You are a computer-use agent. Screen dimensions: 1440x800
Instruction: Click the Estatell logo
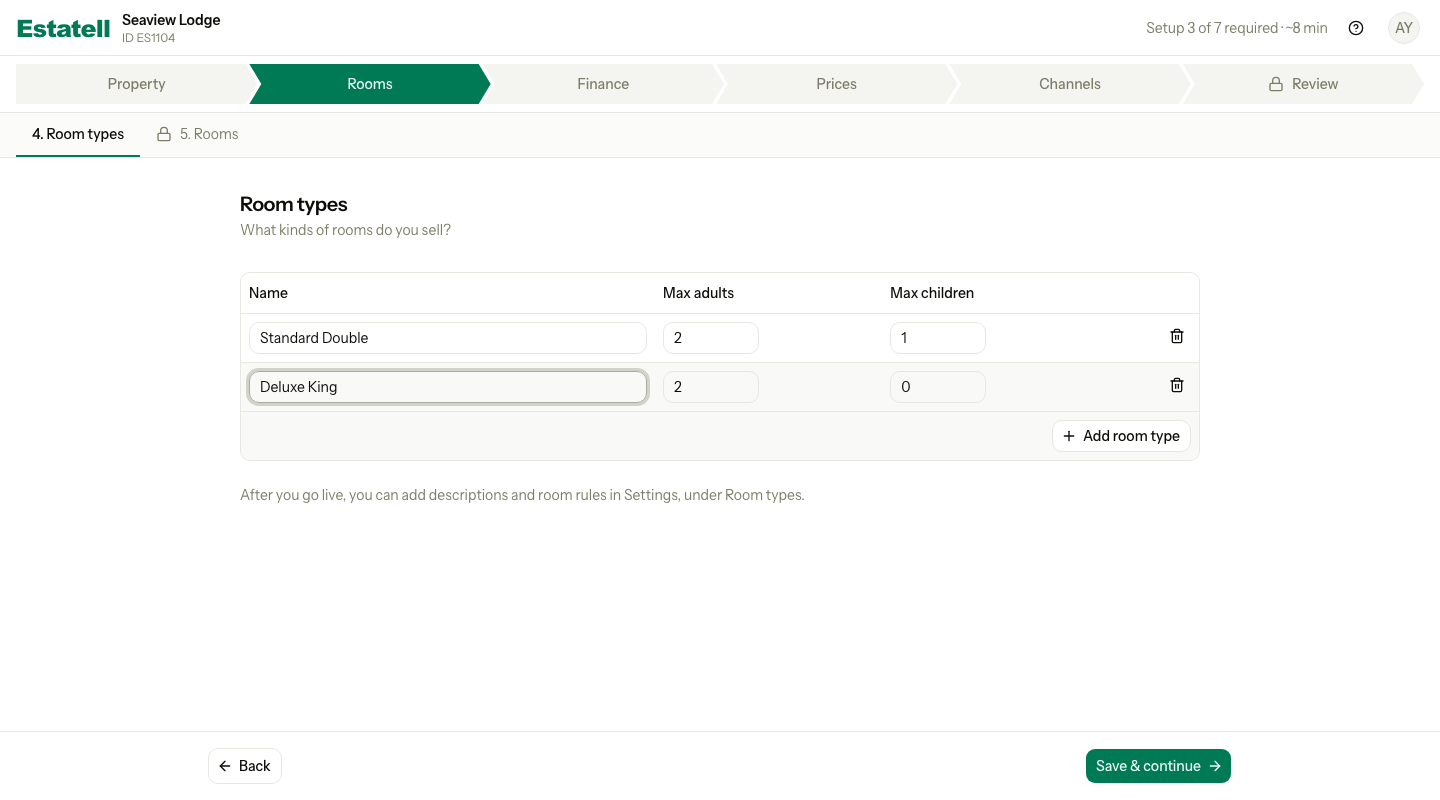point(64,28)
